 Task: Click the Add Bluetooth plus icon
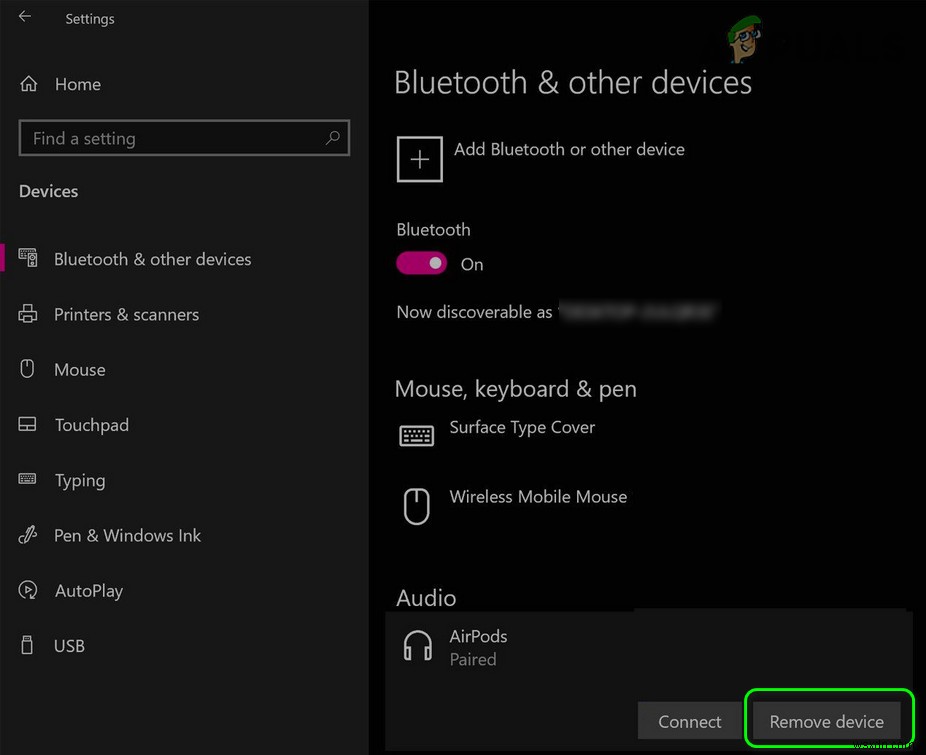pyautogui.click(x=419, y=159)
